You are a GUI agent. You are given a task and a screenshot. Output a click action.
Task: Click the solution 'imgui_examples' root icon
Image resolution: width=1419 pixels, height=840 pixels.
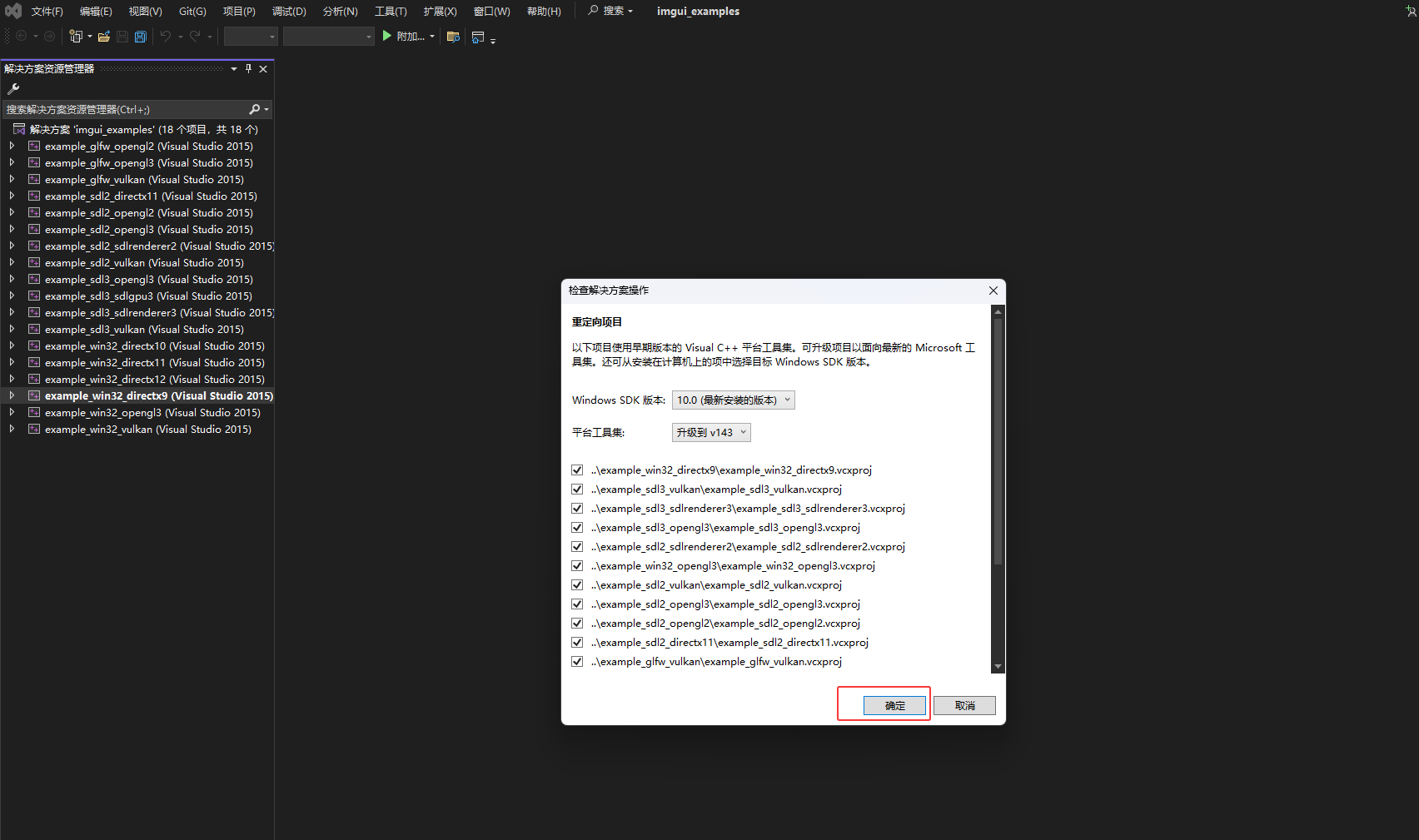pos(19,129)
